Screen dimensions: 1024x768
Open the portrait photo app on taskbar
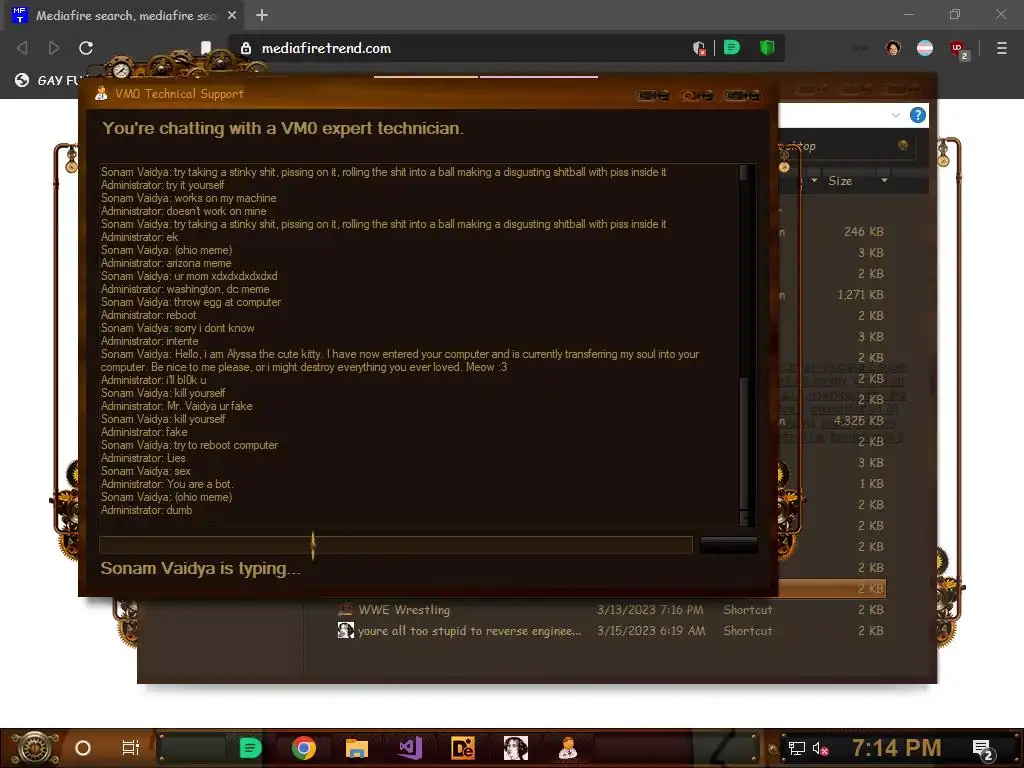tap(515, 748)
